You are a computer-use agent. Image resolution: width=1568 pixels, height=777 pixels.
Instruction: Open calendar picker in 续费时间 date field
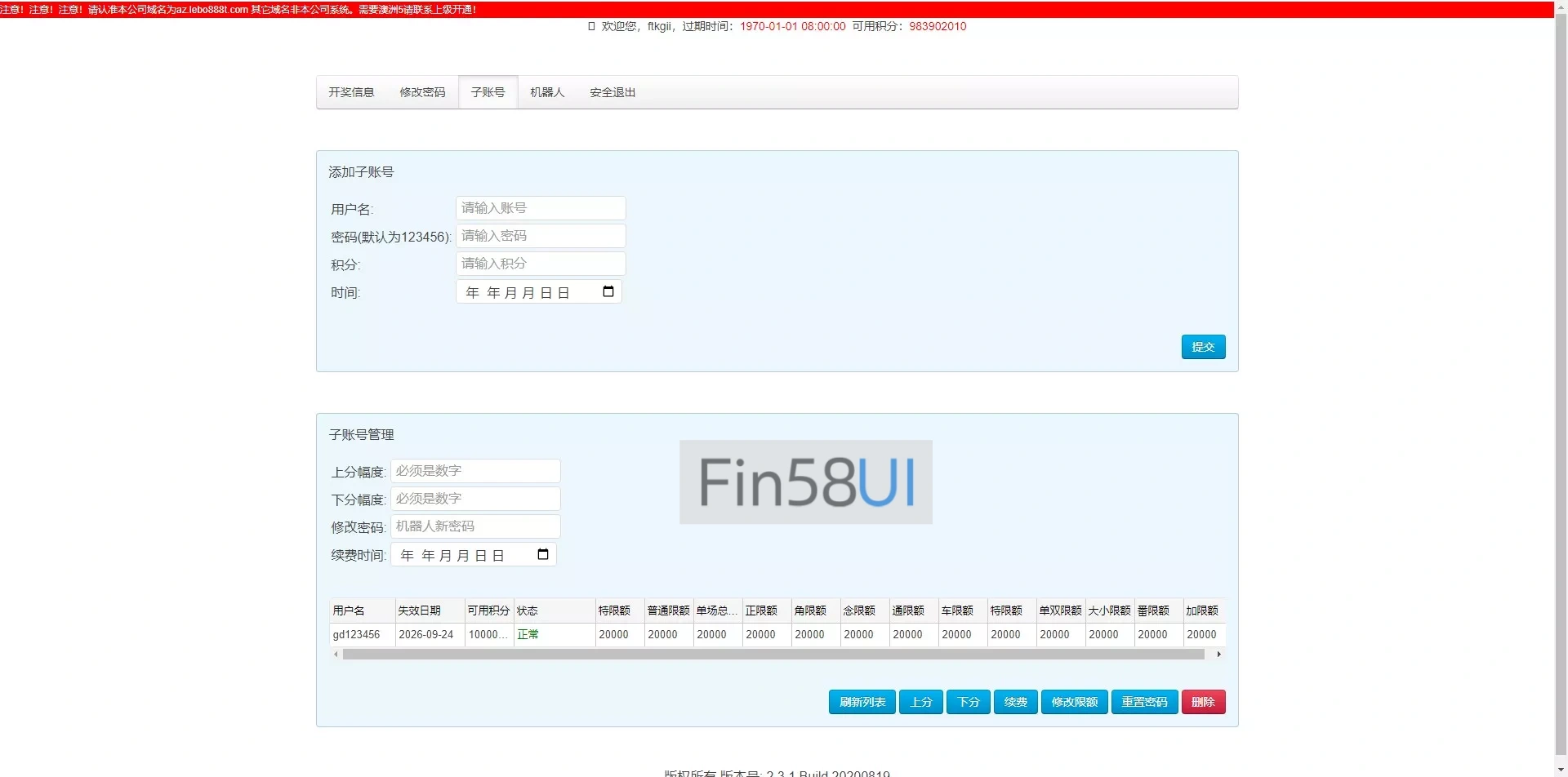click(x=542, y=555)
